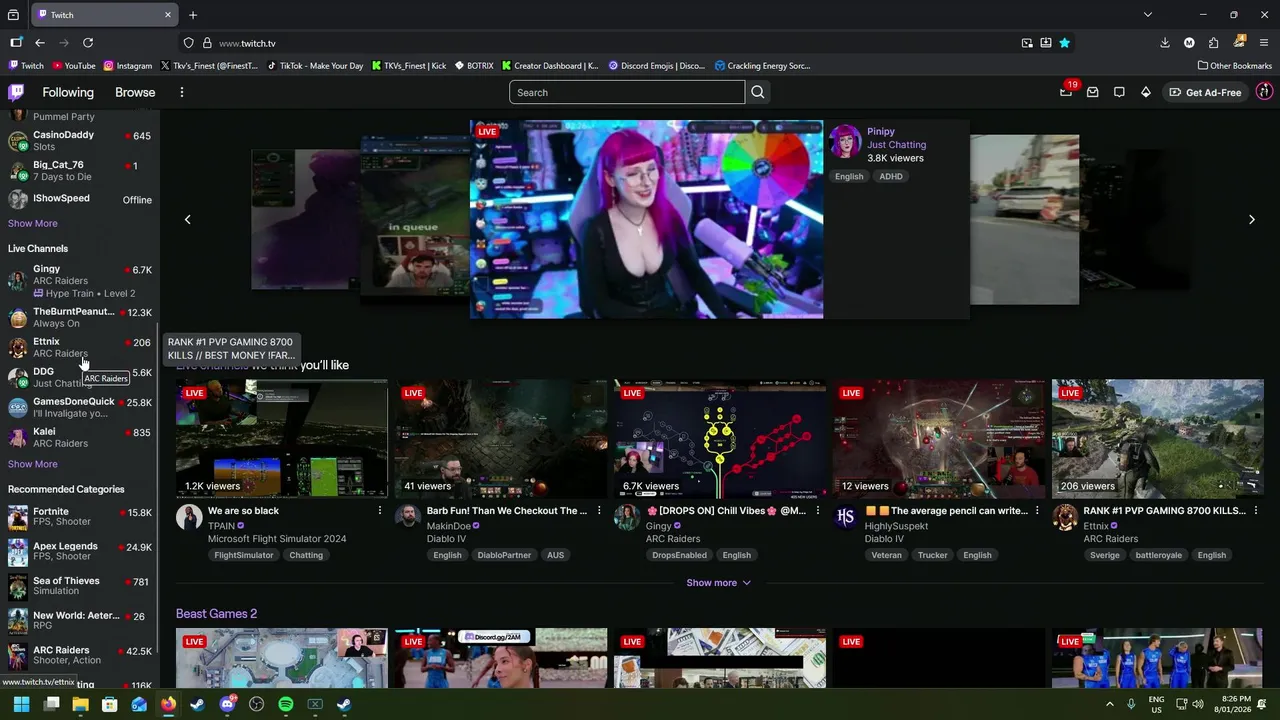
Task: Open options menu for Barb Fun stream card
Action: [599, 511]
